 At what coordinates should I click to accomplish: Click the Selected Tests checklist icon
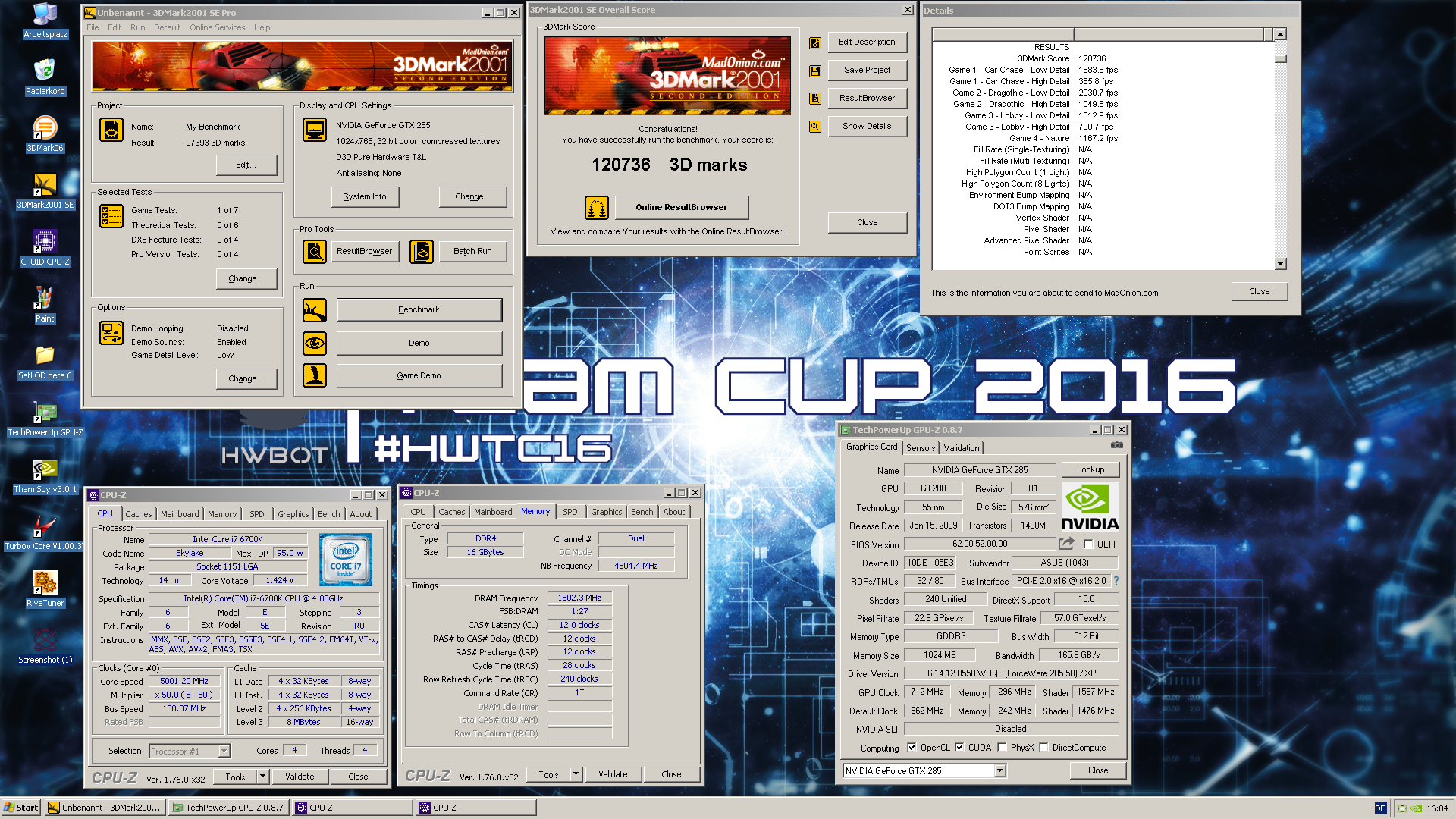click(111, 216)
